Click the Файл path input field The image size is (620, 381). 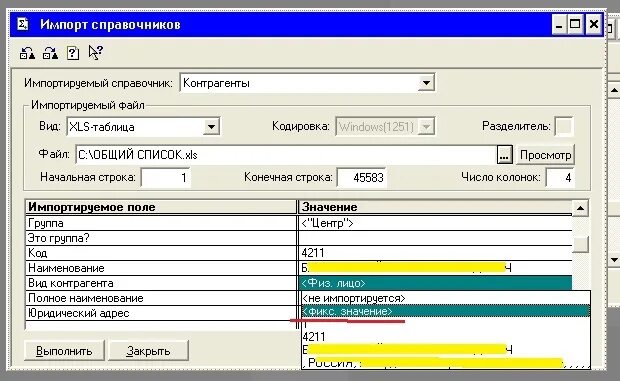[285, 155]
